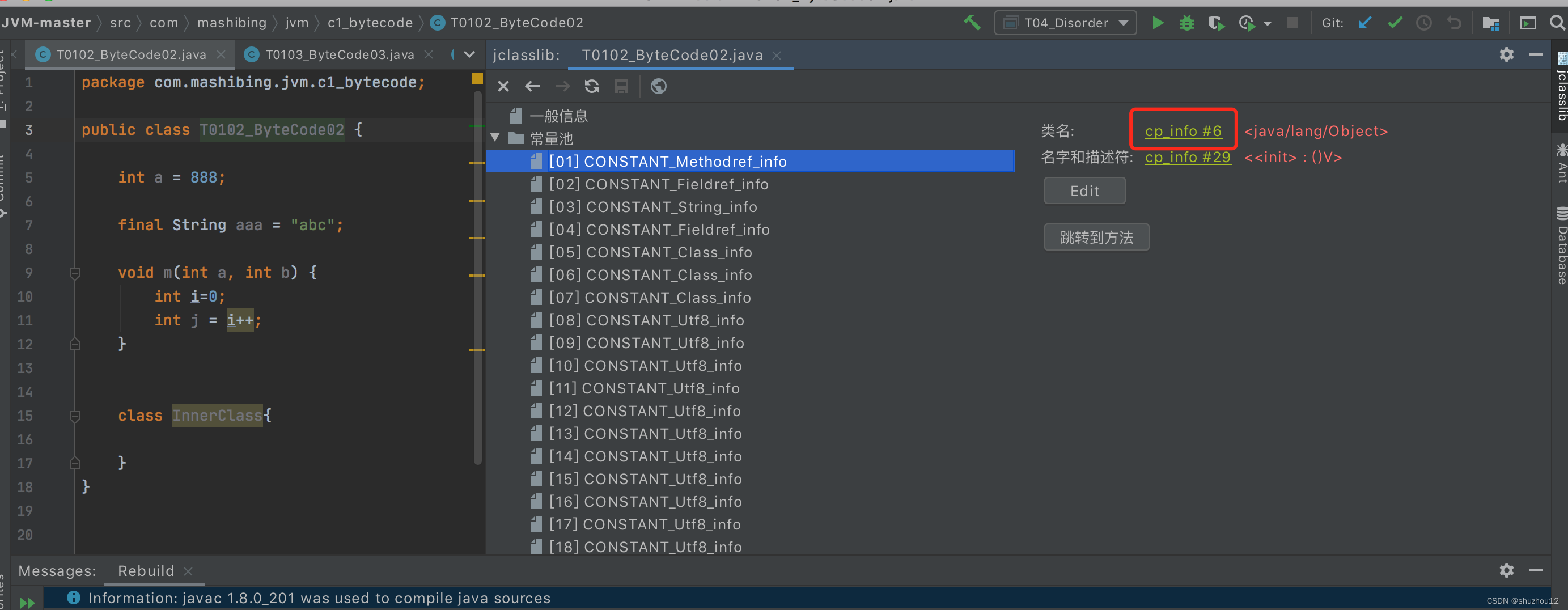Open Search Everywhere magnifier

[x=1557, y=23]
